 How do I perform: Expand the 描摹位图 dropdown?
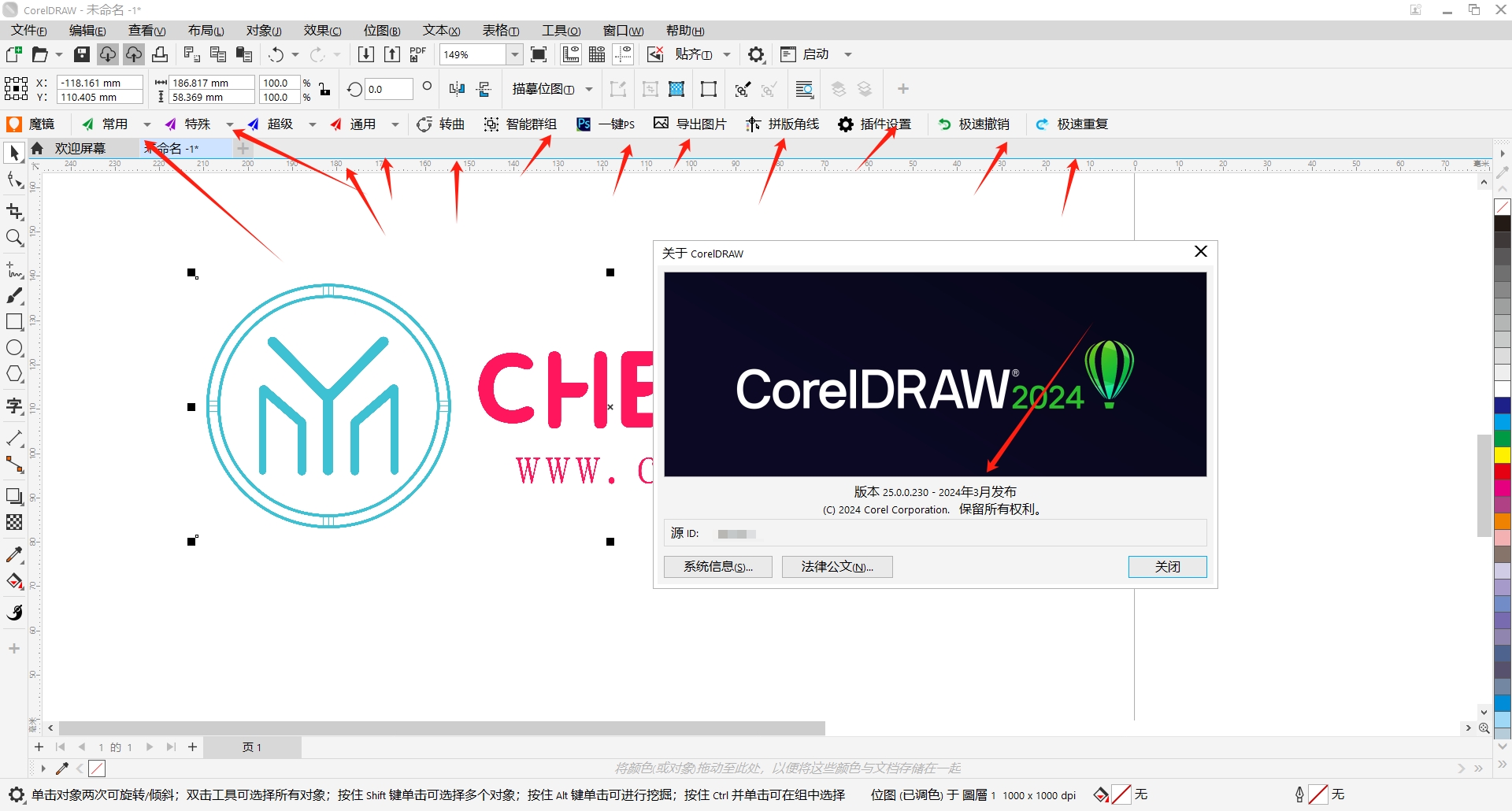[589, 89]
